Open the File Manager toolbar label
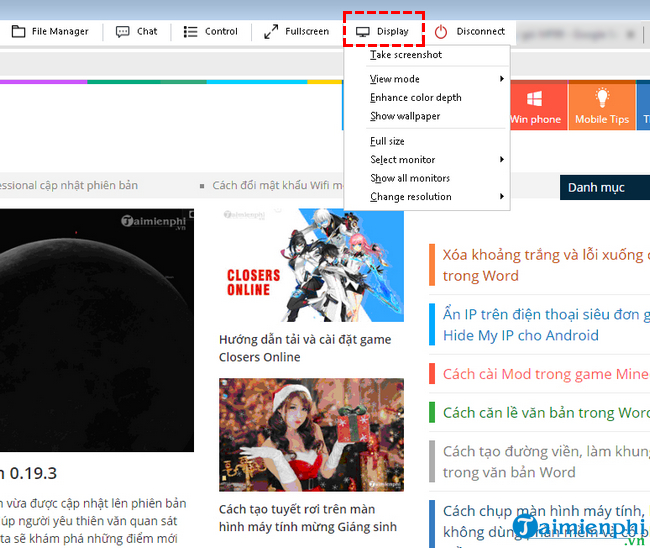 point(60,32)
